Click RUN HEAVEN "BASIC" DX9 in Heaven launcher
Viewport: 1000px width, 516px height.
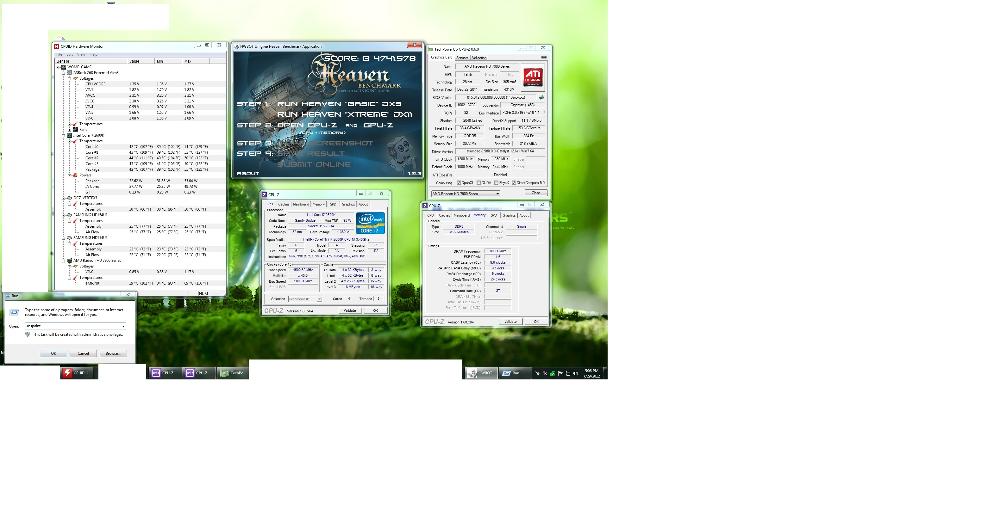pyautogui.click(x=340, y=104)
